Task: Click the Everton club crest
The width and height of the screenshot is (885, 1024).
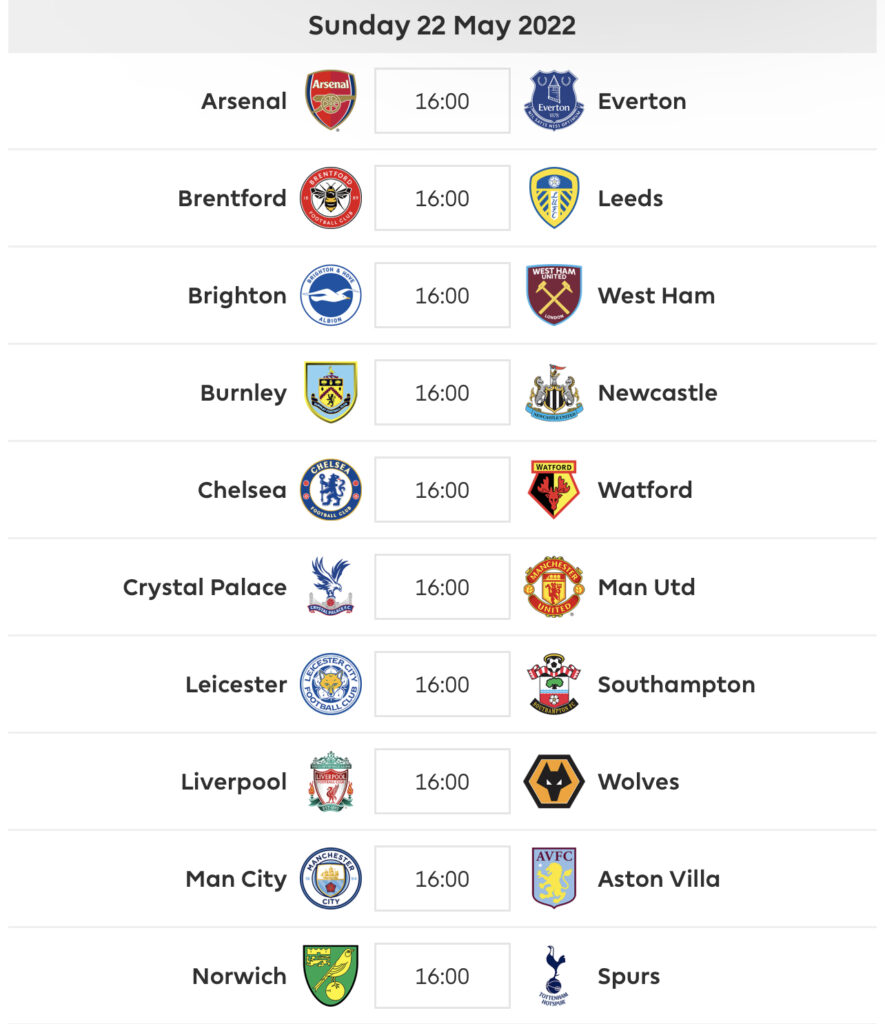Action: tap(554, 101)
